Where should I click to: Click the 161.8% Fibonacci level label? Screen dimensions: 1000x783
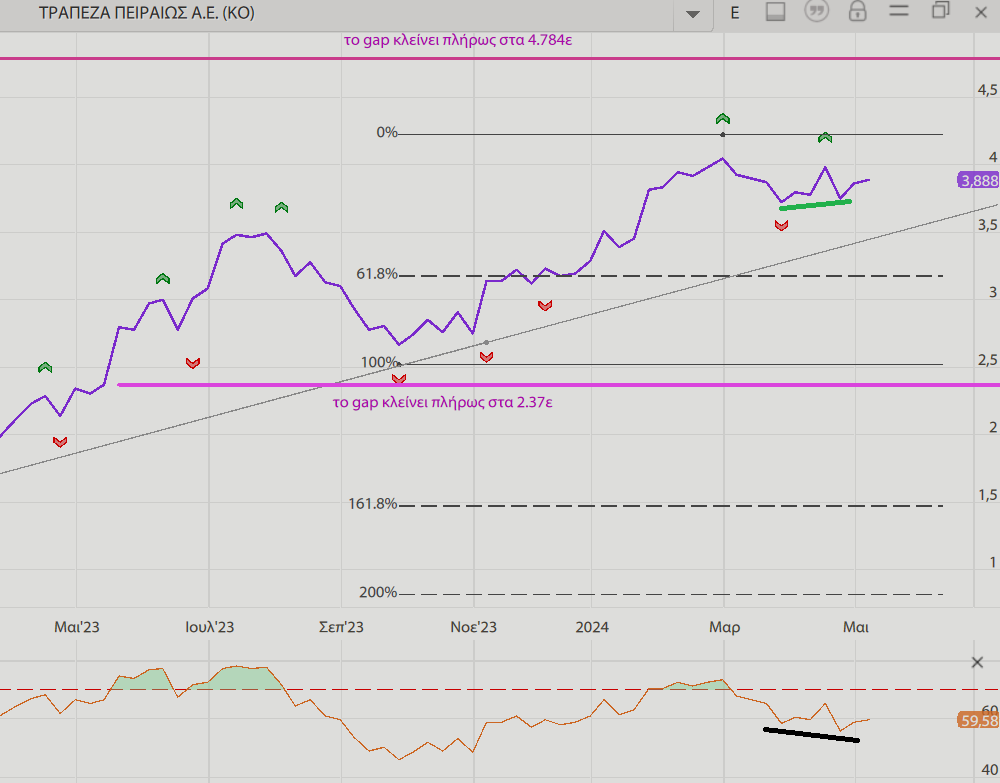coord(372,504)
